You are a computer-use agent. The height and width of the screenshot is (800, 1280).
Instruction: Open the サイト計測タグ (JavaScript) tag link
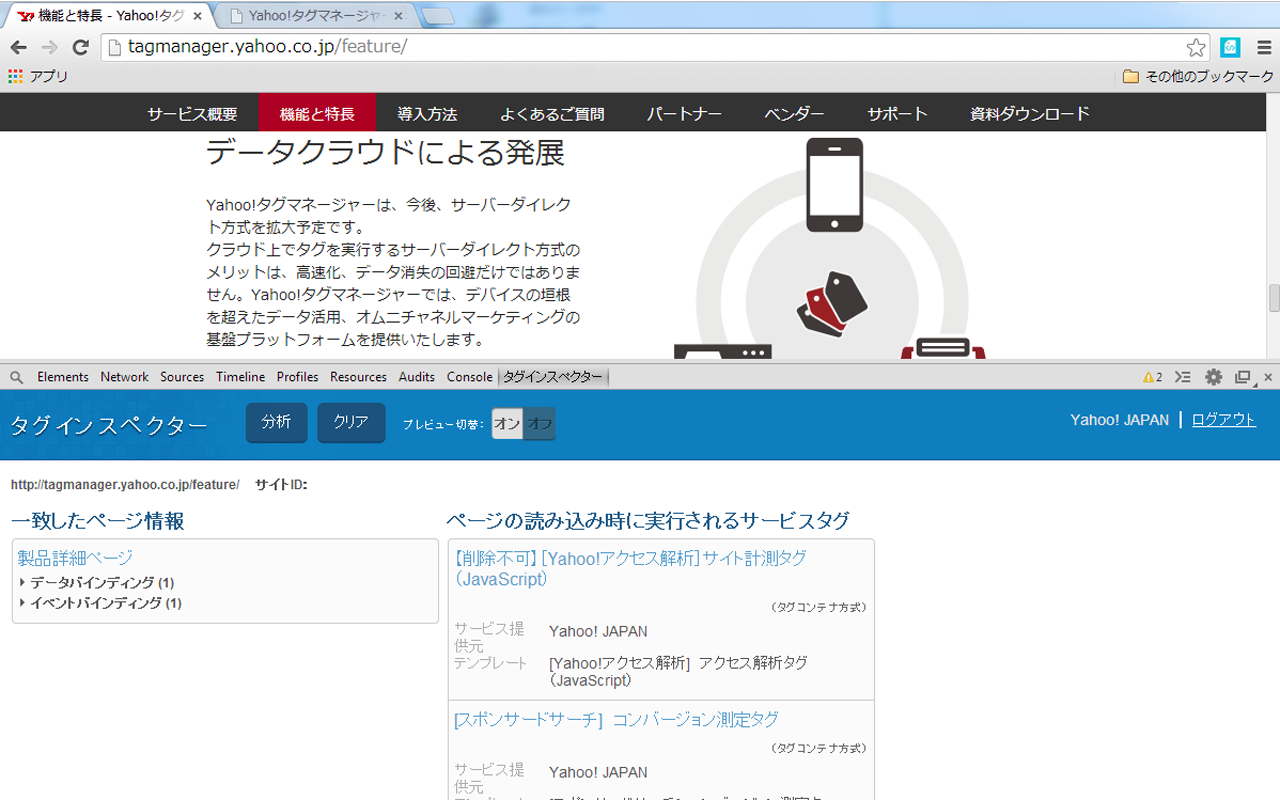630,568
